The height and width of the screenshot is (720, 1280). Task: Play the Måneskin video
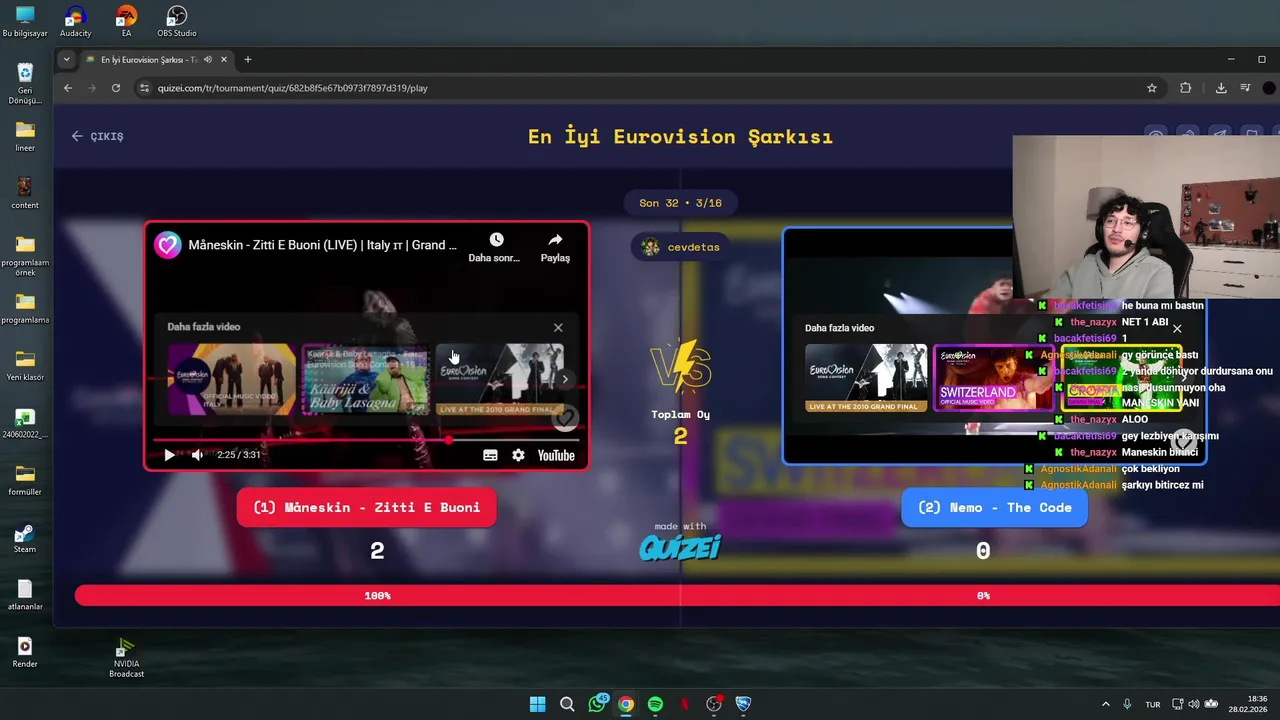pos(169,455)
